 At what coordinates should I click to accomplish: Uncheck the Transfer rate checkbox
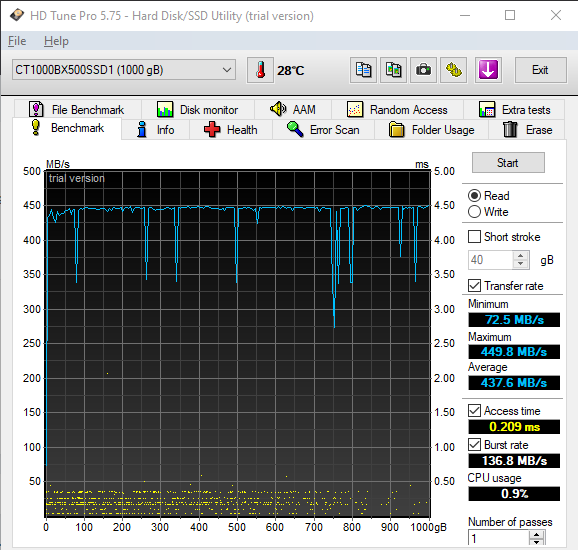474,285
